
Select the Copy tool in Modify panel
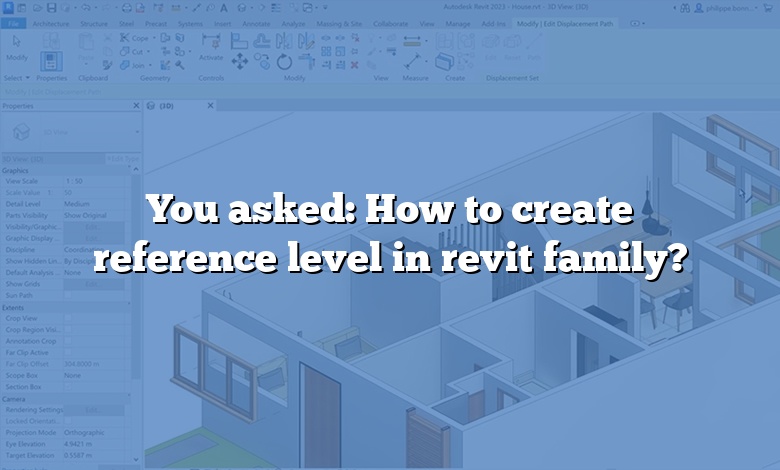click(262, 62)
